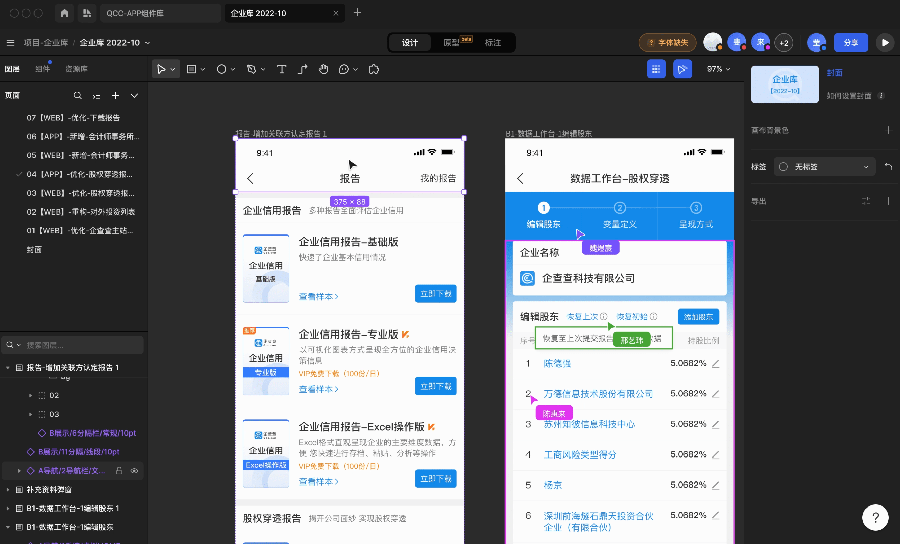Viewport: 900px width, 544px height.
Task: Toggle lock on A导航 layer
Action: click(x=119, y=469)
